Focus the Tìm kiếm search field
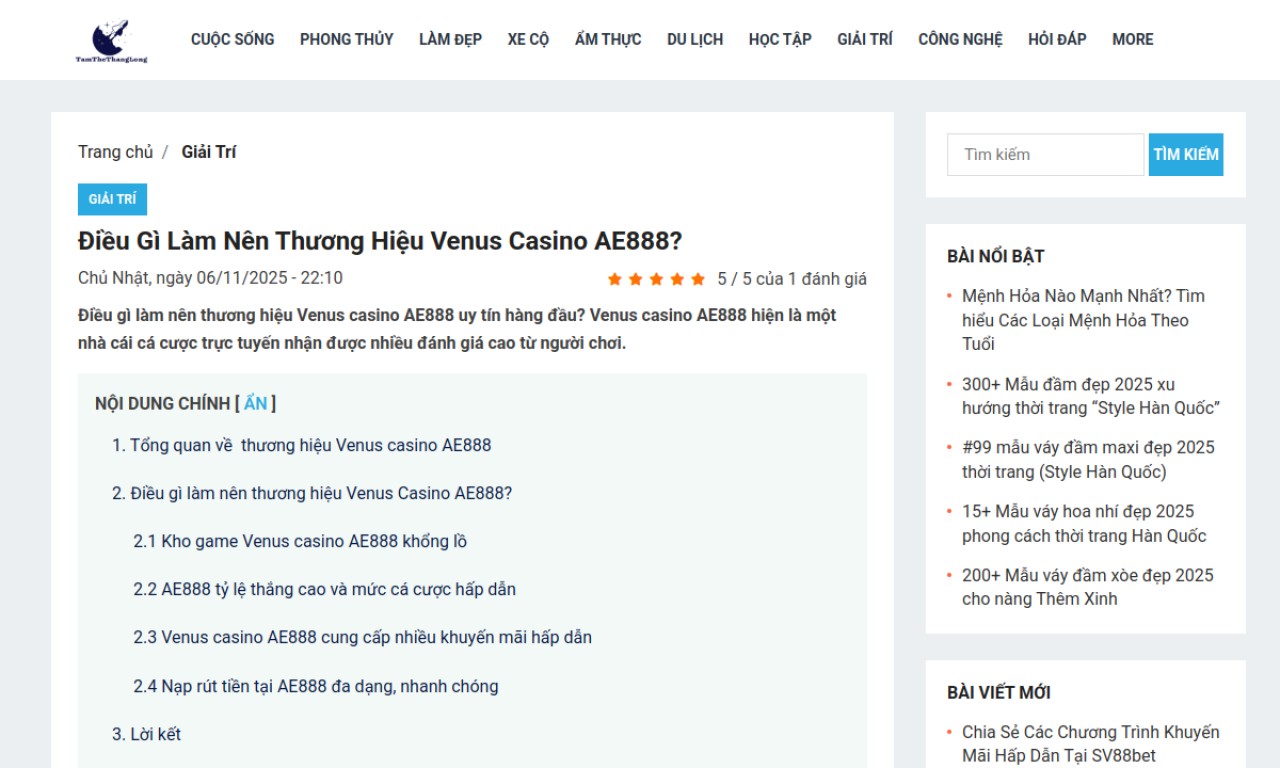1280x768 pixels. click(1045, 155)
